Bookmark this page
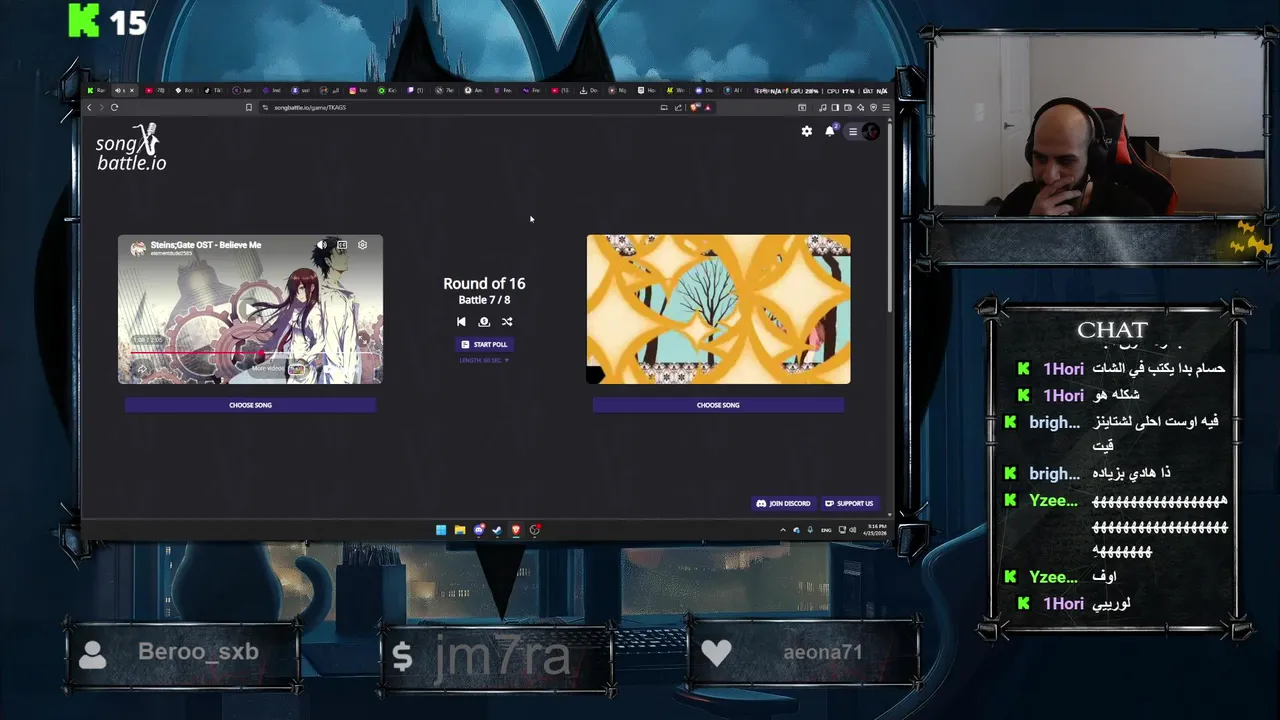This screenshot has height=720, width=1280. click(x=249, y=107)
